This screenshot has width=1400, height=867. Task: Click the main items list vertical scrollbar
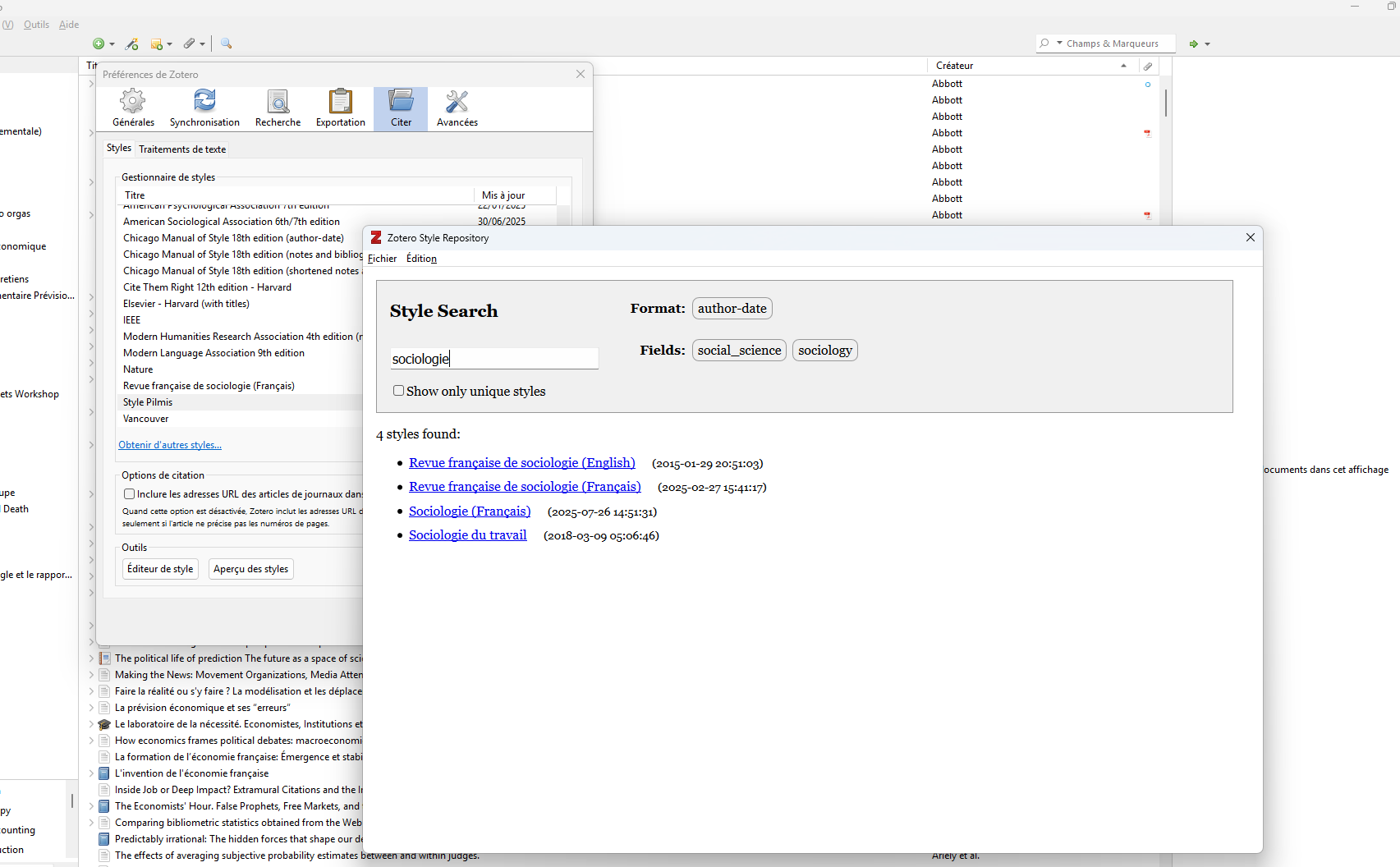(1166, 103)
